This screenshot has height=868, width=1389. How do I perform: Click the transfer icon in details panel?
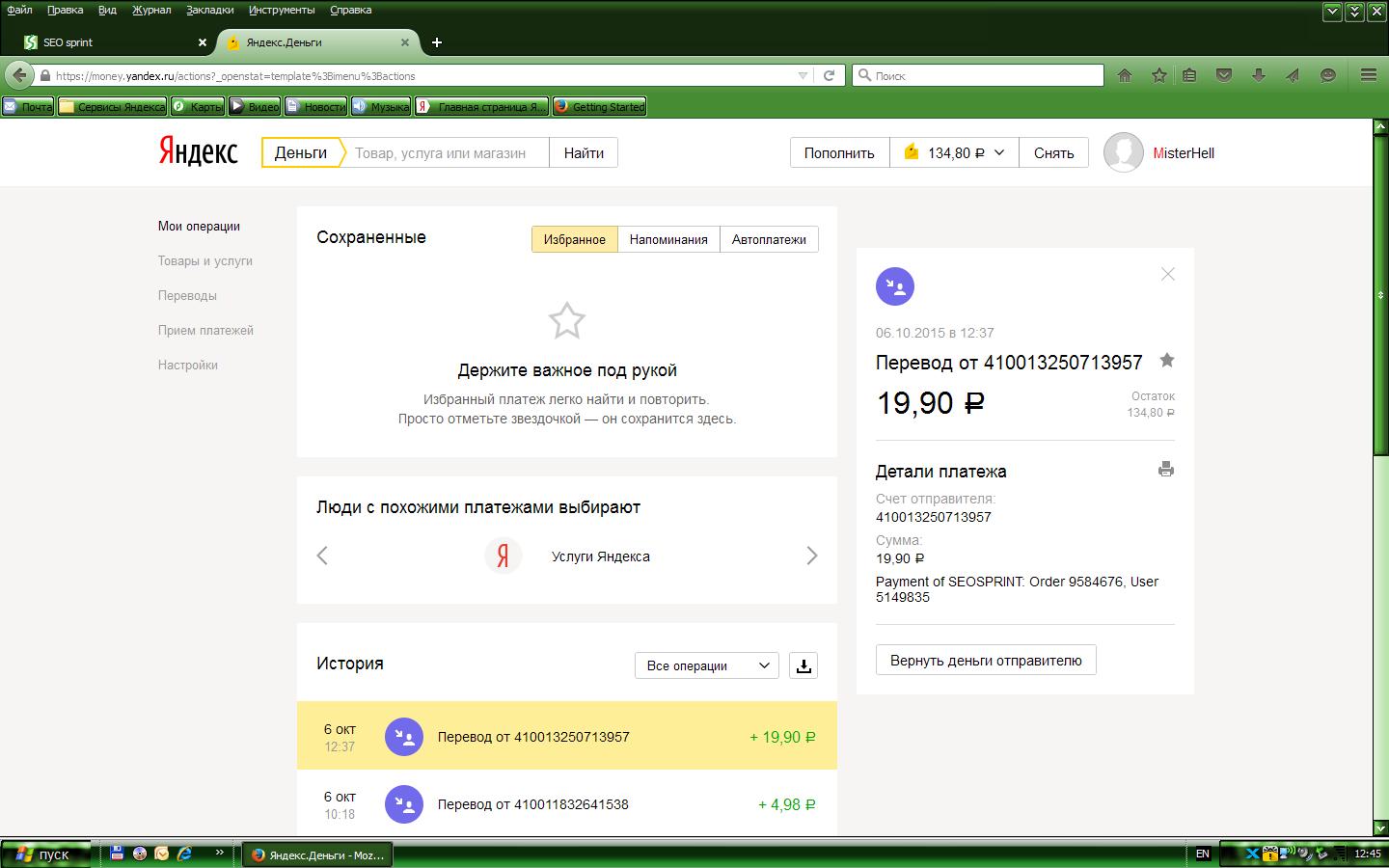click(x=895, y=286)
